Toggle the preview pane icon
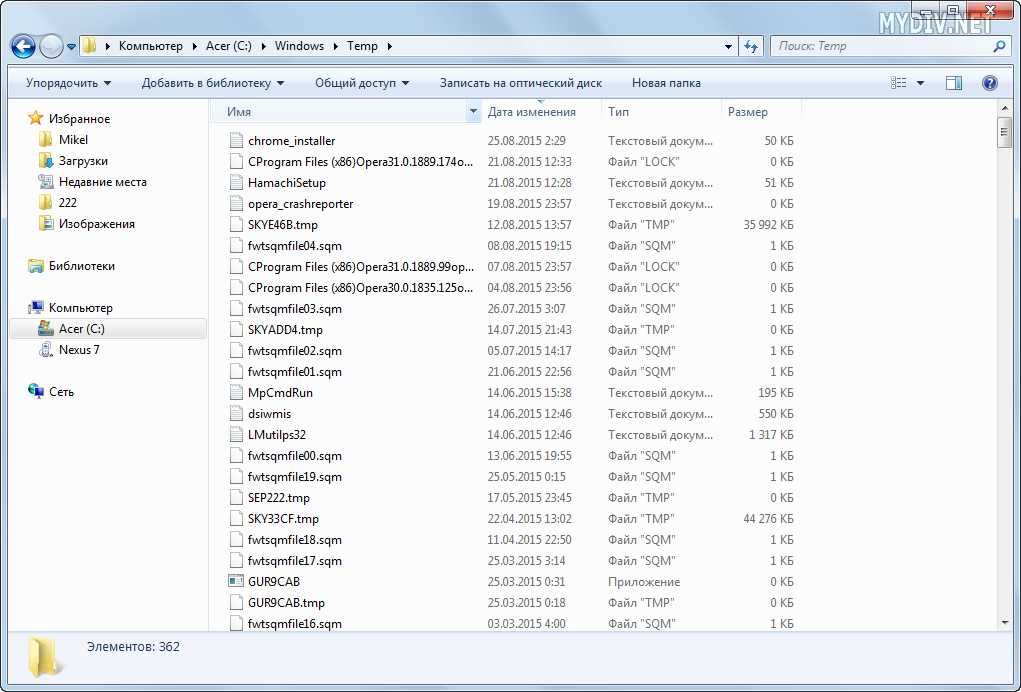 point(953,83)
